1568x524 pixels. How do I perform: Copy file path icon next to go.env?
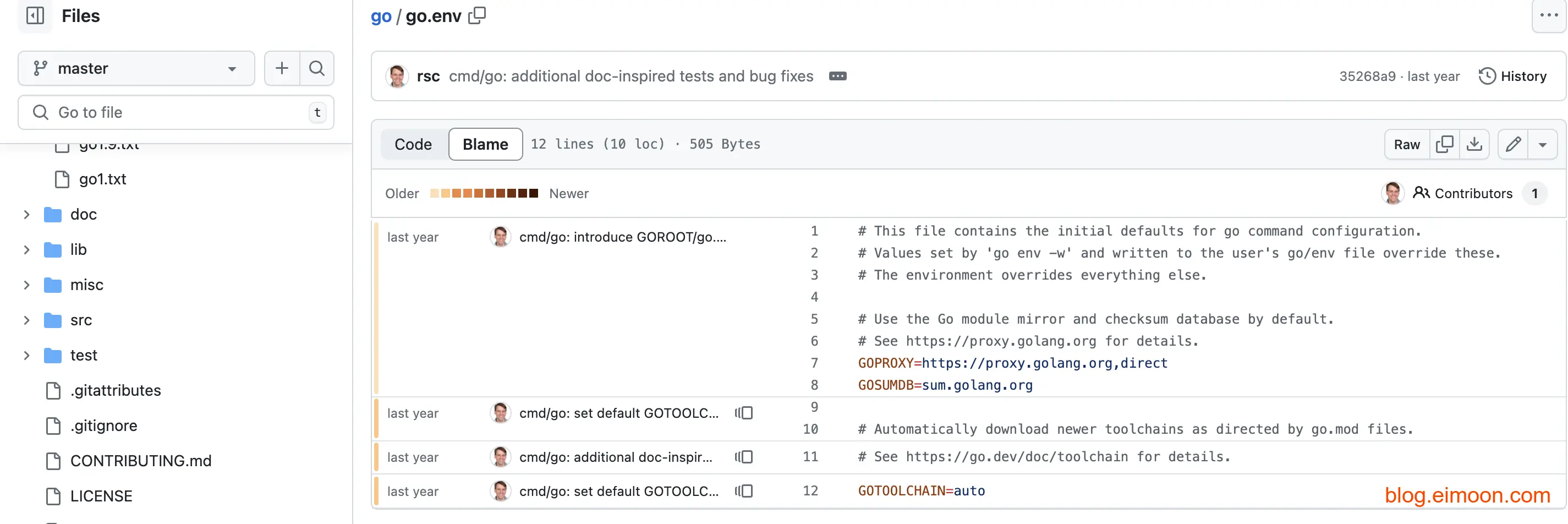476,16
